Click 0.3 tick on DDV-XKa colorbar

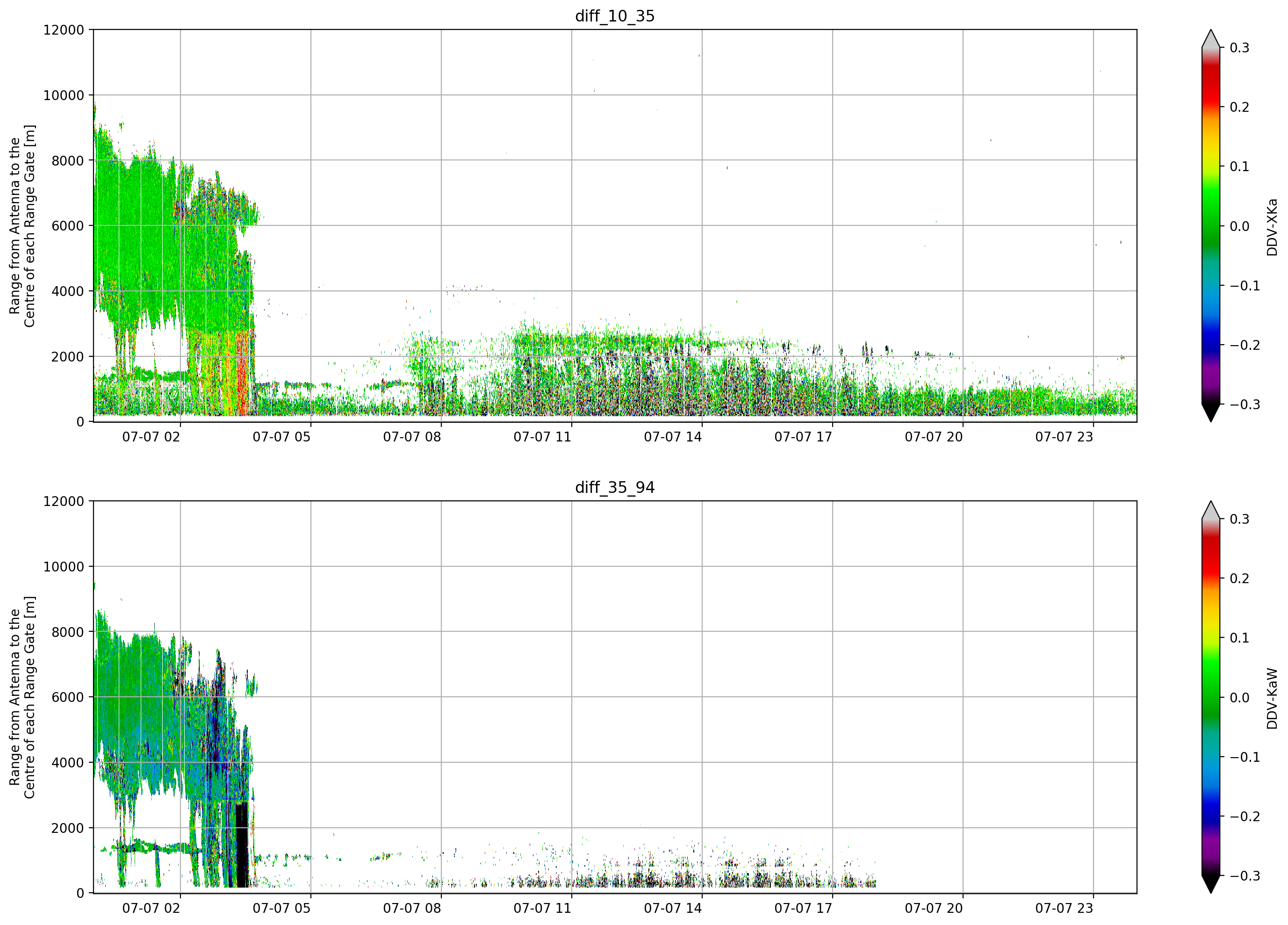(1239, 48)
